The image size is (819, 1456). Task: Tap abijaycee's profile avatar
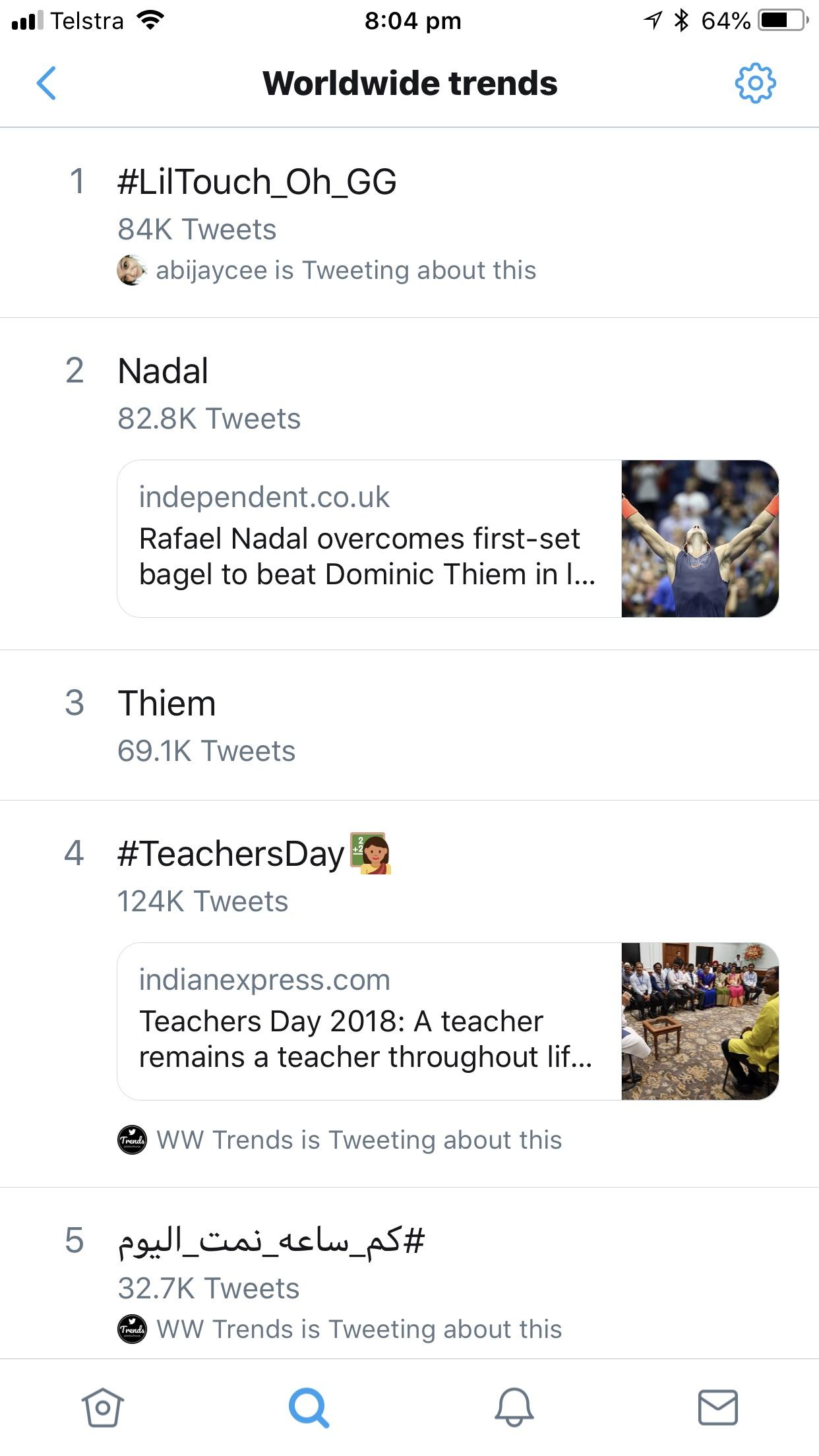tap(133, 270)
